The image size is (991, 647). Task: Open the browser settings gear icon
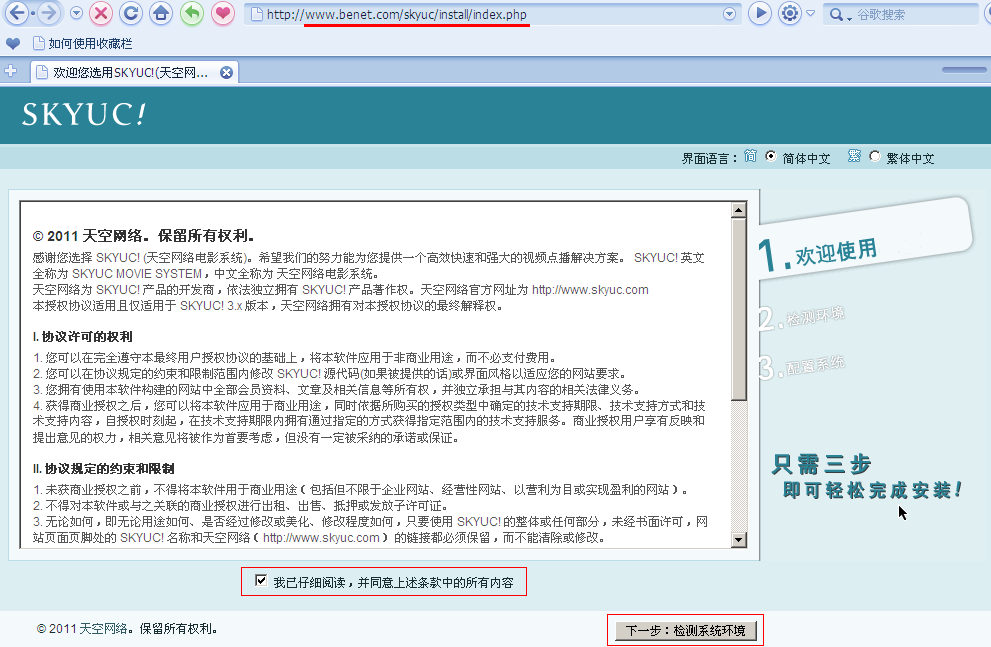789,13
